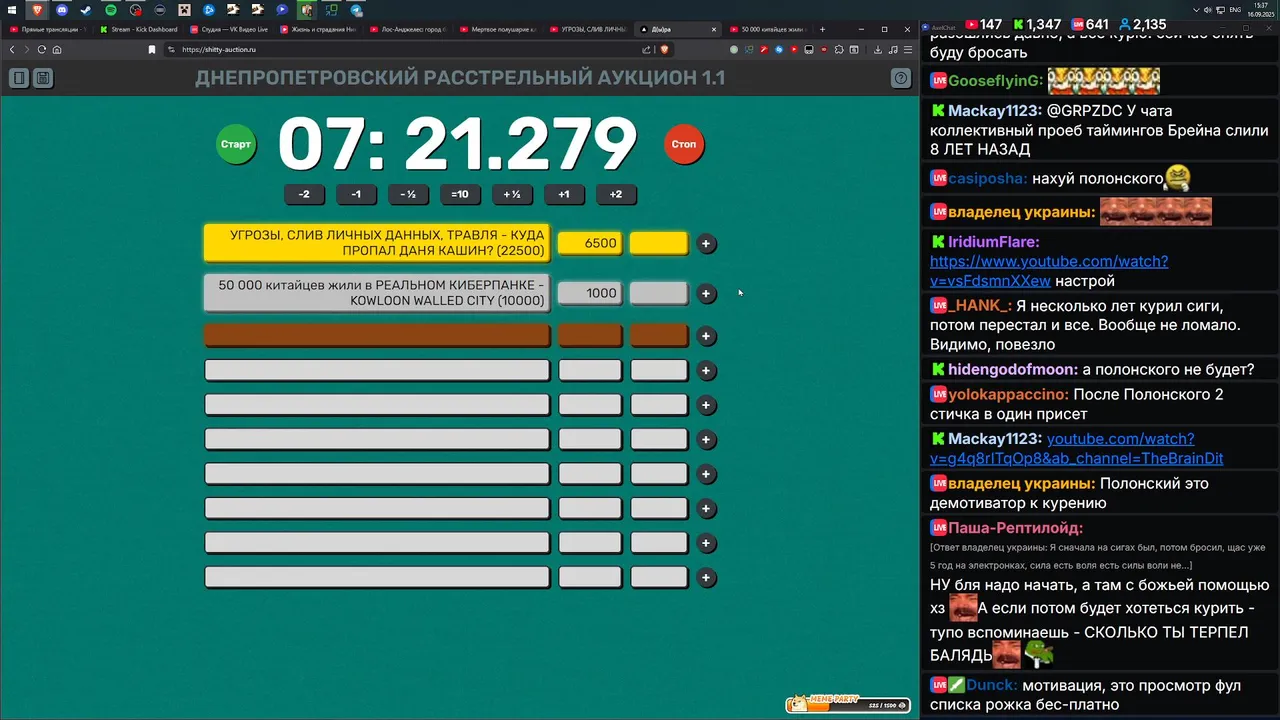
Task: Start the auction timer with Старт
Action: (x=236, y=144)
